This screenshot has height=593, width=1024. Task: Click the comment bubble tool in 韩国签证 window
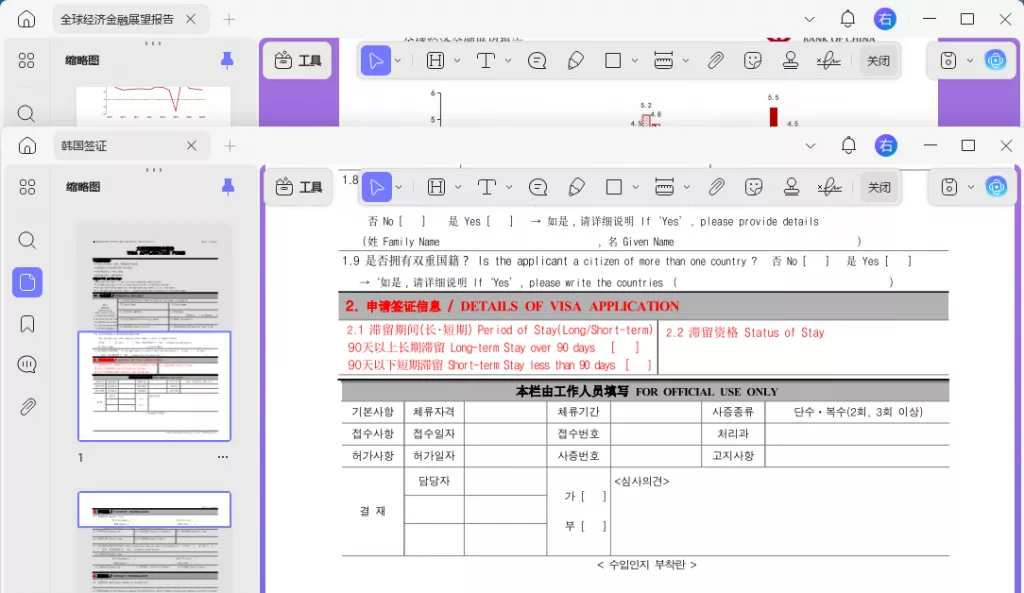538,187
